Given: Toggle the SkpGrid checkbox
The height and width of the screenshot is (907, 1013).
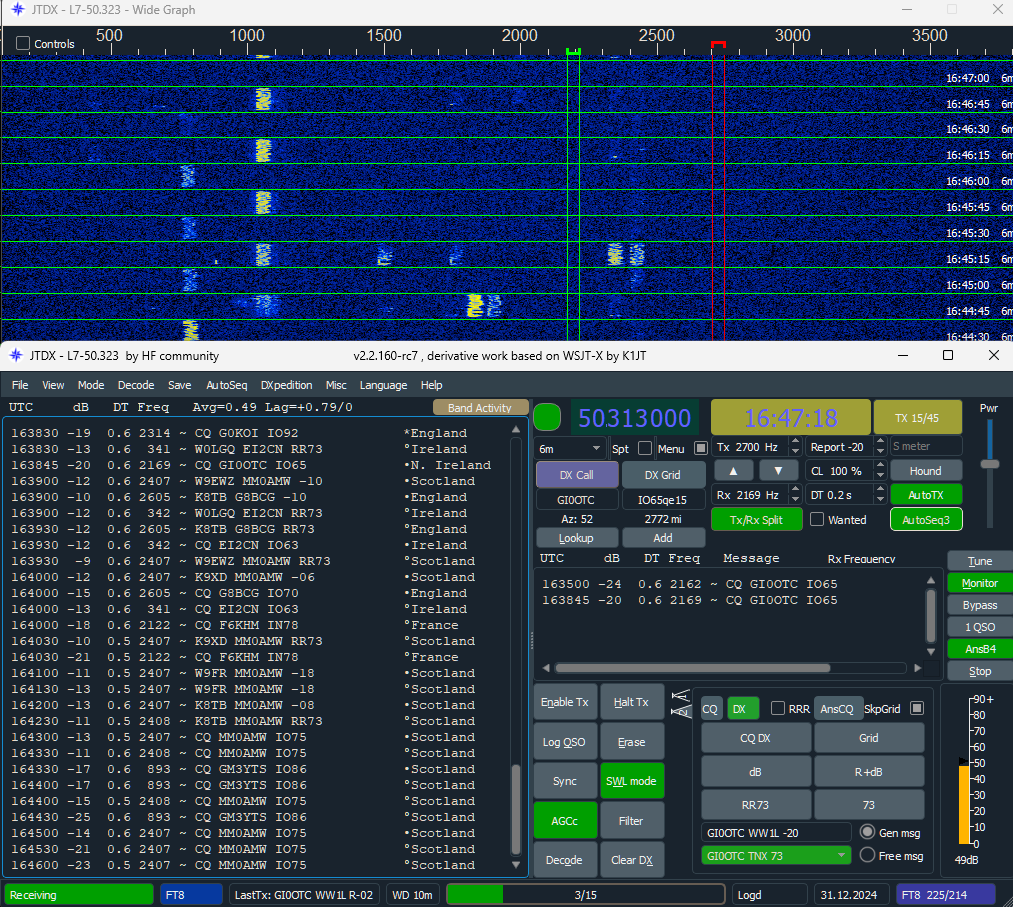Looking at the screenshot, I should coord(917,709).
